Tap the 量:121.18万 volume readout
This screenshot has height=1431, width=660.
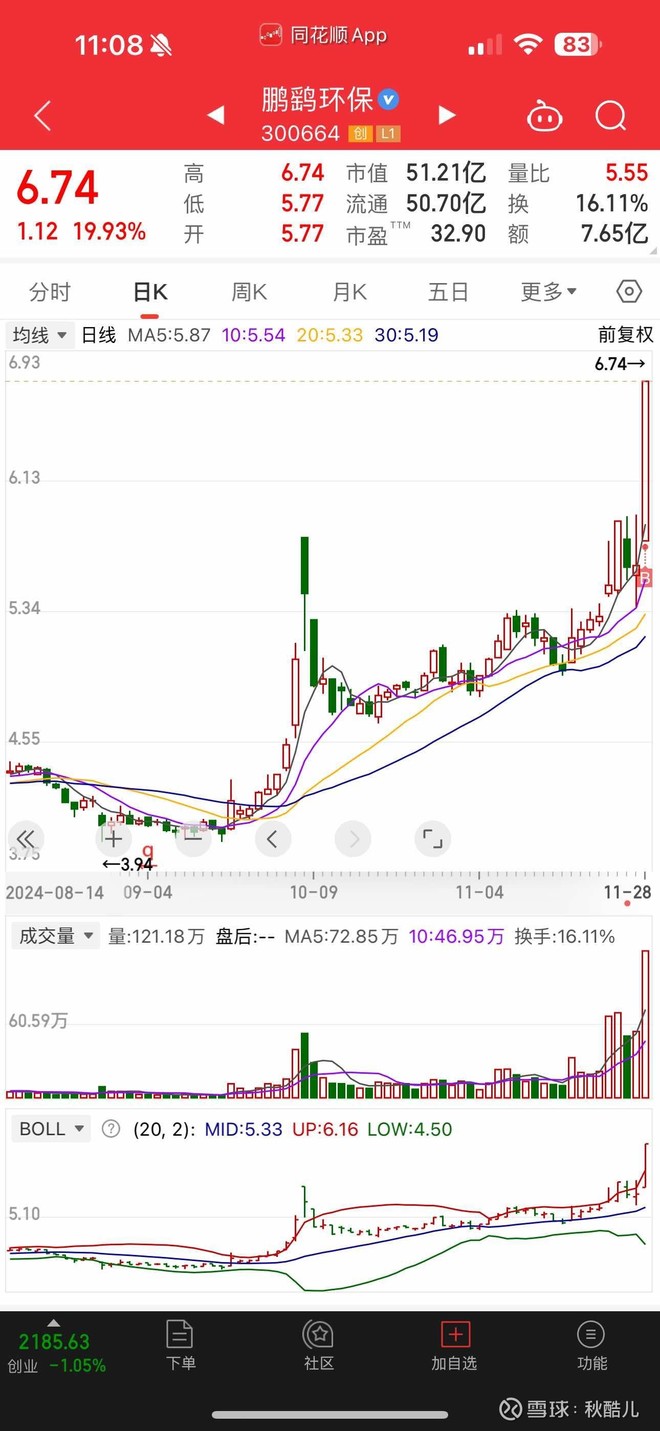coord(156,937)
